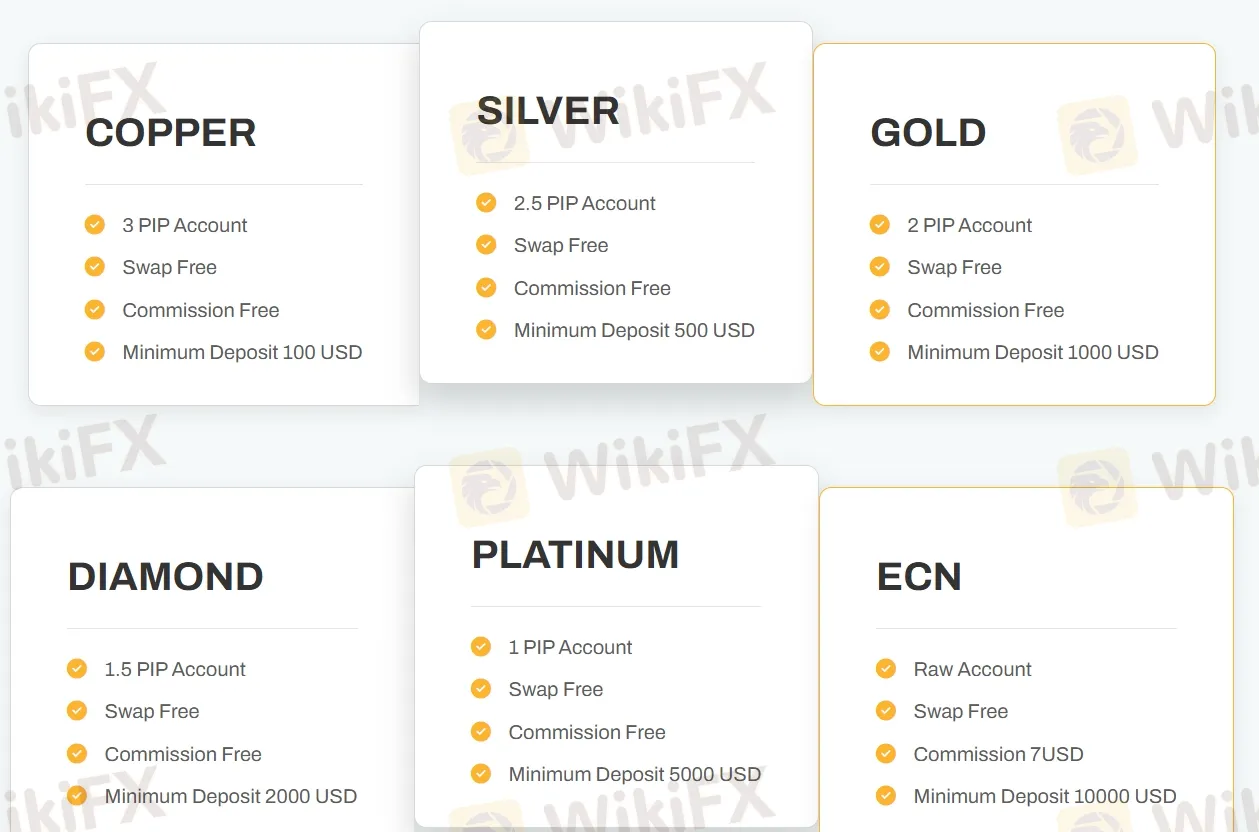Click check icon beside Minimum Deposit 500 USD
The height and width of the screenshot is (832, 1259).
point(486,330)
